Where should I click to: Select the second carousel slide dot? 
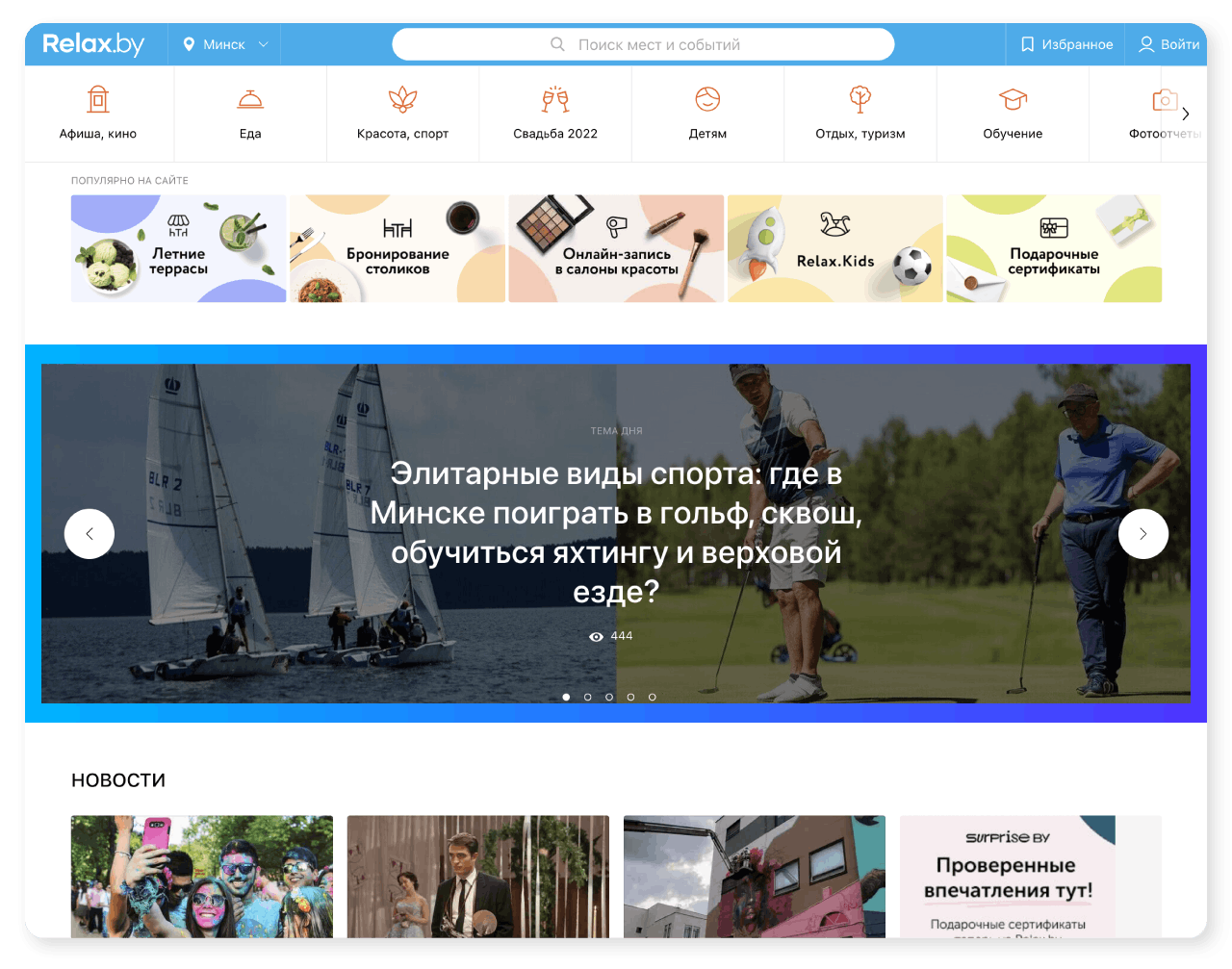[x=587, y=697]
